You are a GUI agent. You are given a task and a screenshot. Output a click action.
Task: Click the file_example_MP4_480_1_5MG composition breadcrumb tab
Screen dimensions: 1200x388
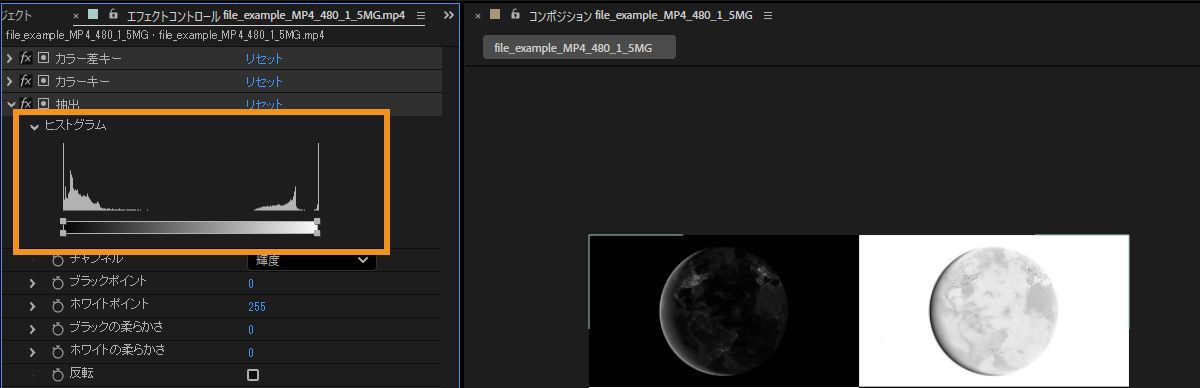(579, 48)
